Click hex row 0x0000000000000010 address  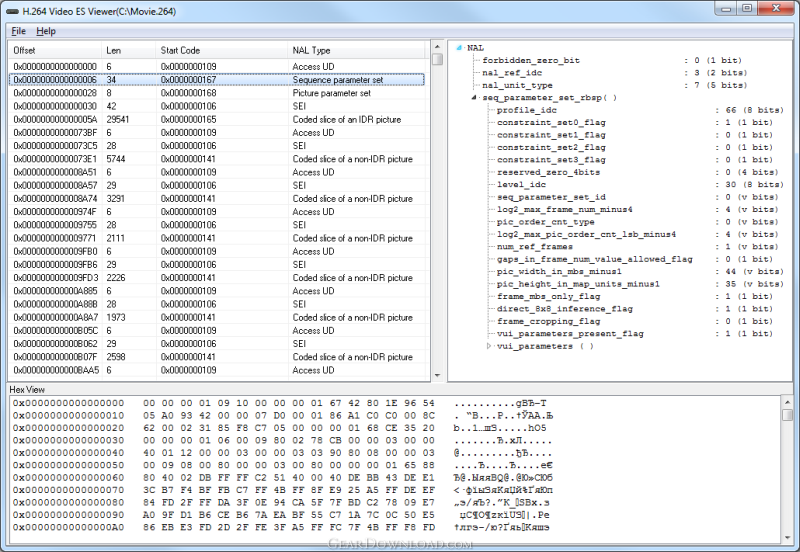pyautogui.click(x=68, y=416)
